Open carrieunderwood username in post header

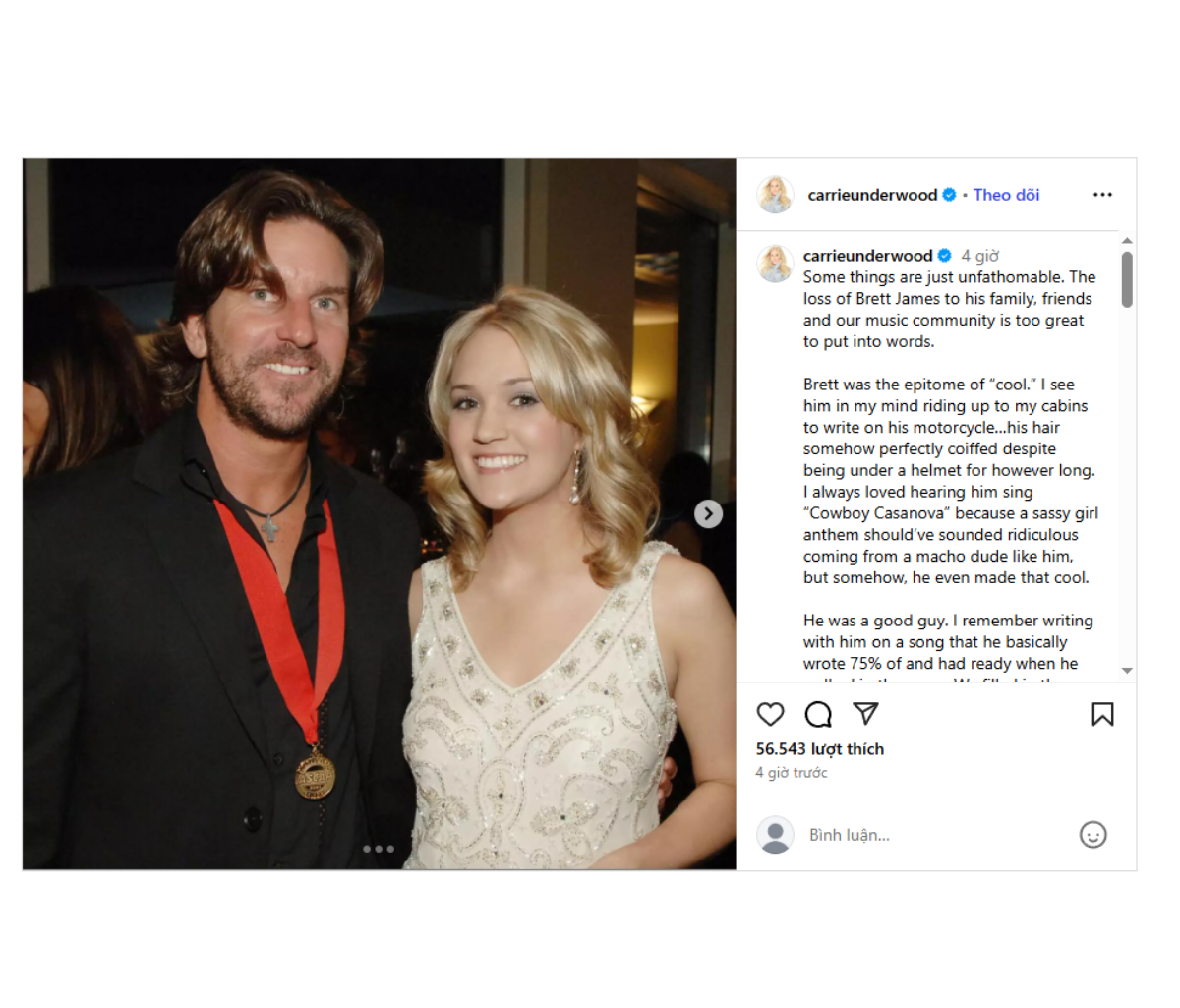click(872, 195)
